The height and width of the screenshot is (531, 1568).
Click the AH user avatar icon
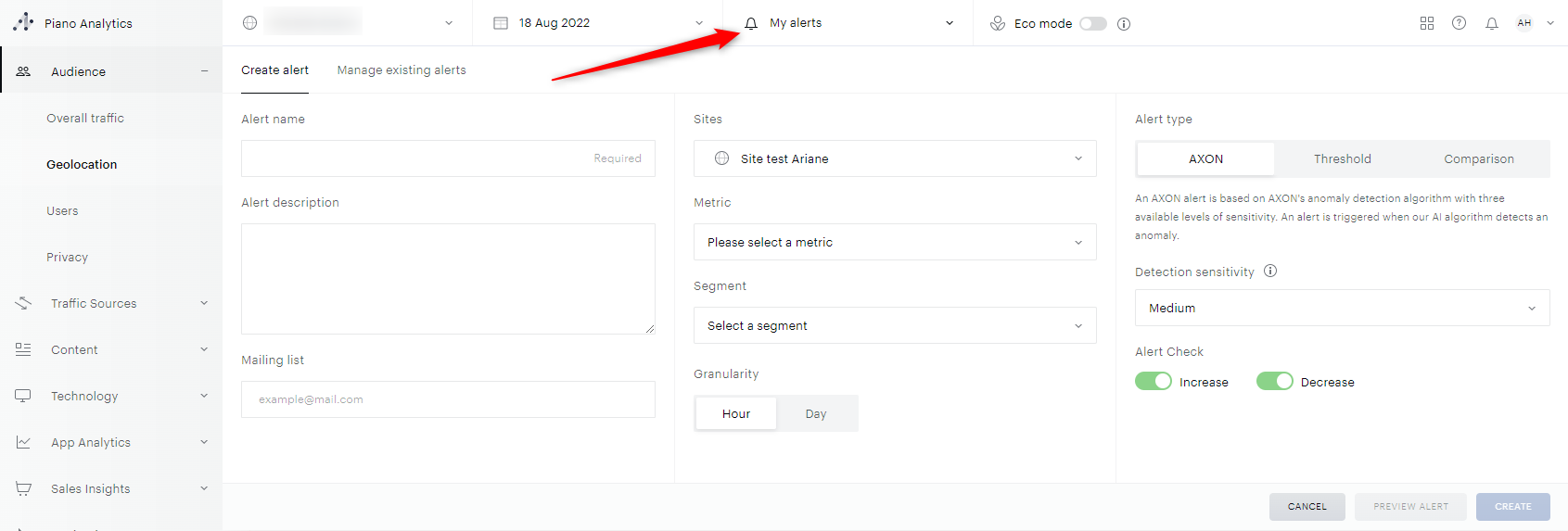coord(1523,23)
